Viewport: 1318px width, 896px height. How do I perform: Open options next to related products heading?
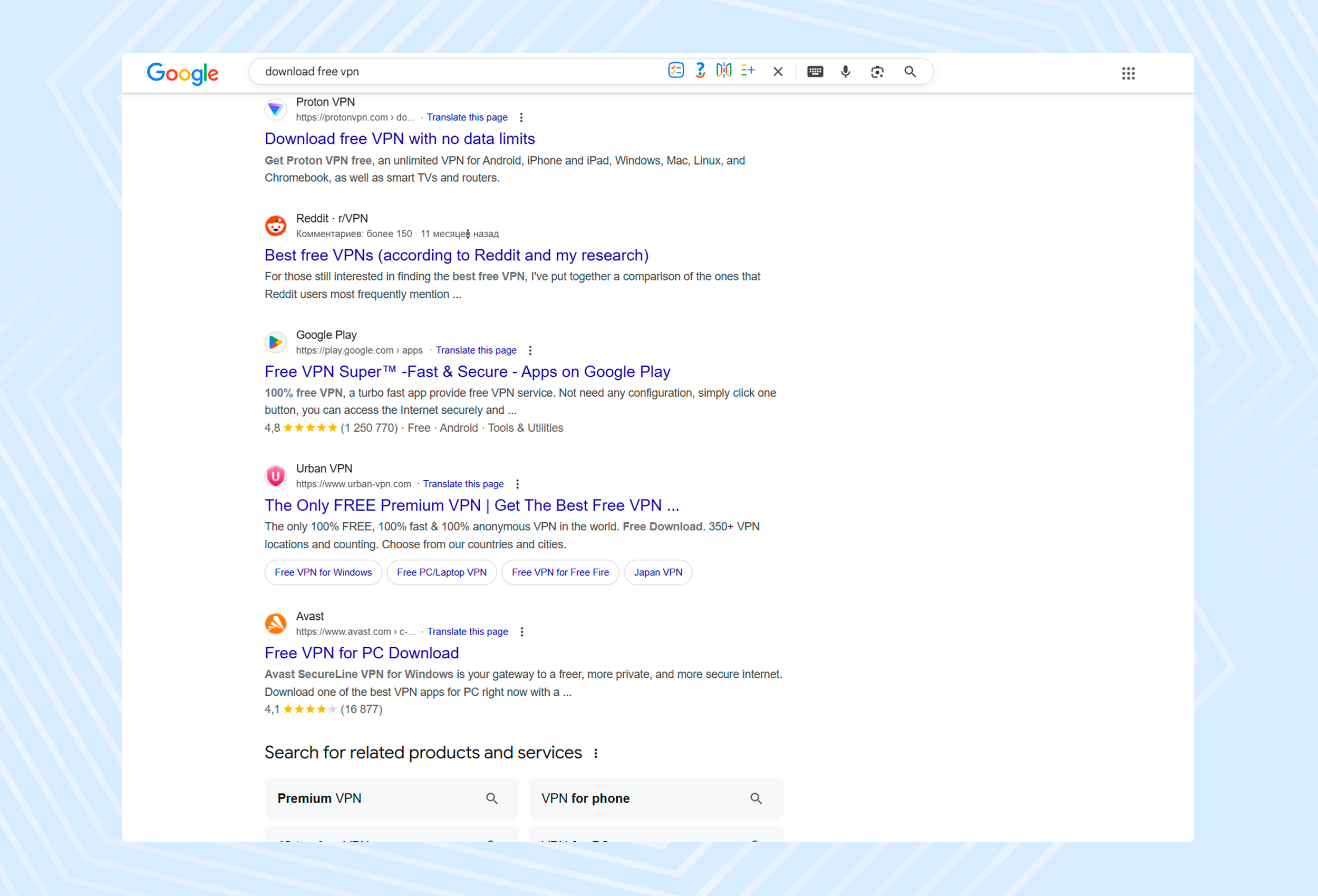pos(596,753)
